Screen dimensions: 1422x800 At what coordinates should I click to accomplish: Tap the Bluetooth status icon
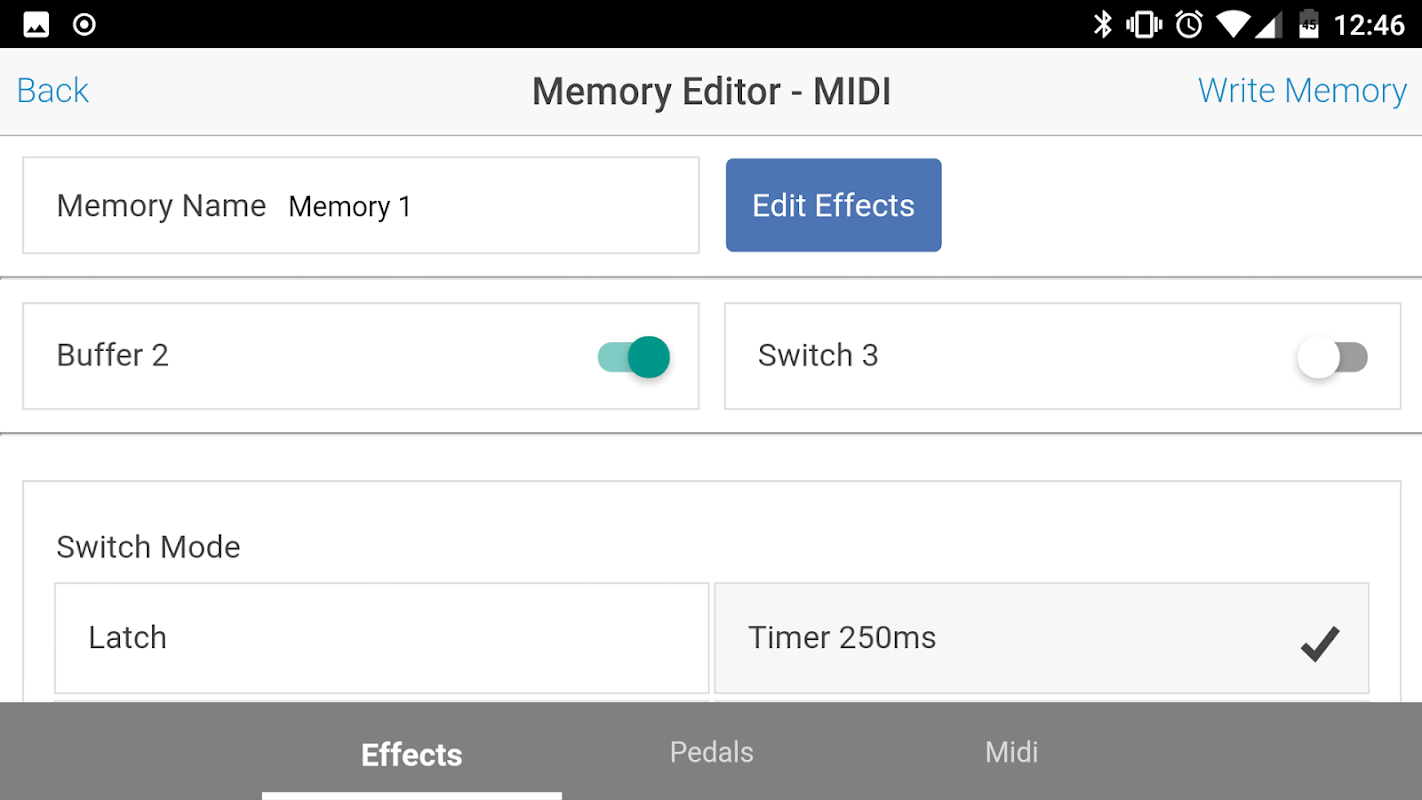click(1102, 24)
